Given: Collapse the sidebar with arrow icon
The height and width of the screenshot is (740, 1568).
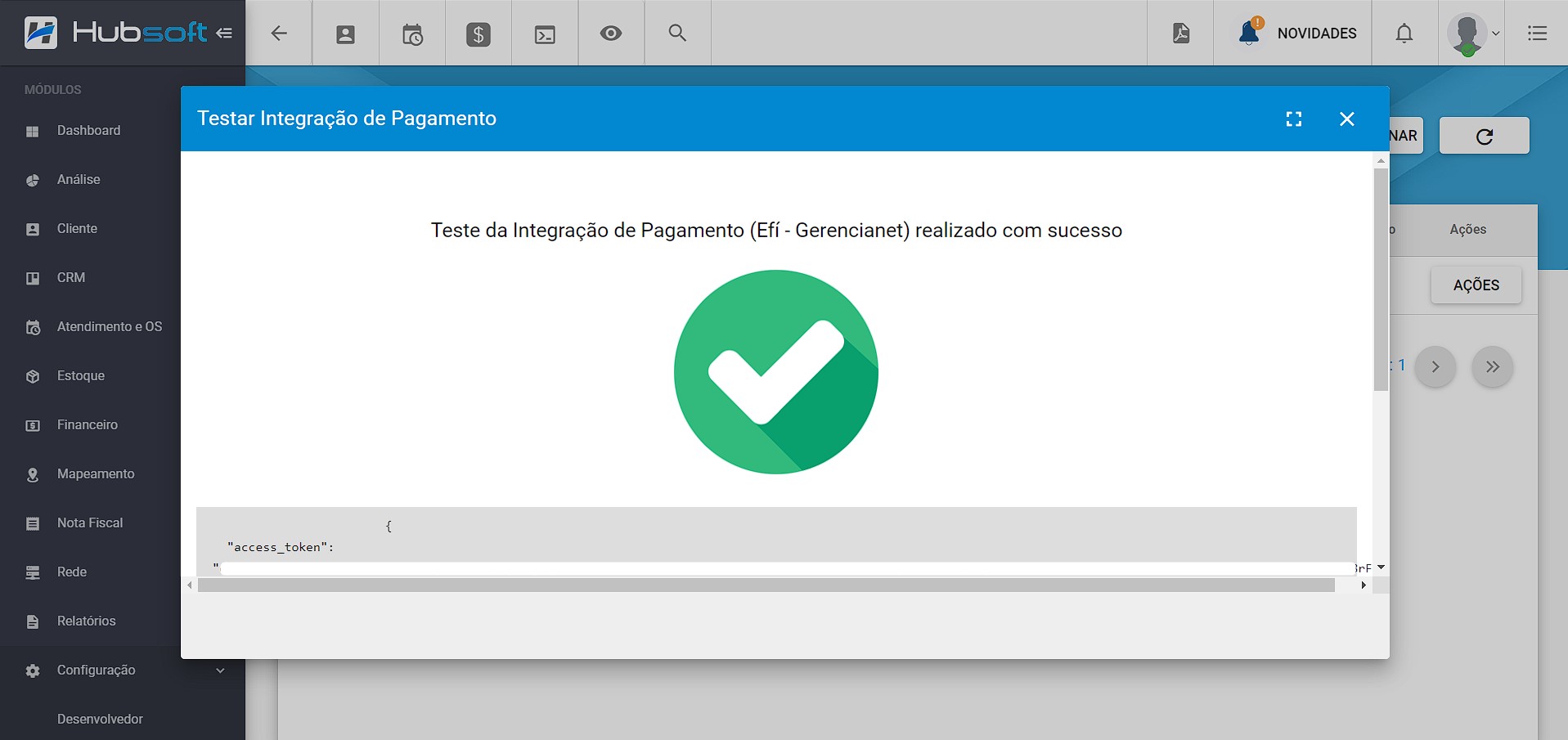Looking at the screenshot, I should coord(224,34).
